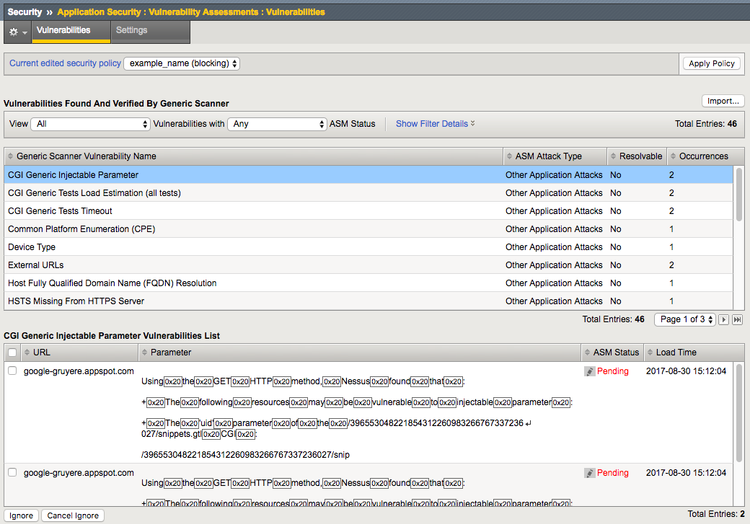Screen dimensions: 750x524
Task: Select the Vulnerabilities tab
Action: click(x=63, y=31)
